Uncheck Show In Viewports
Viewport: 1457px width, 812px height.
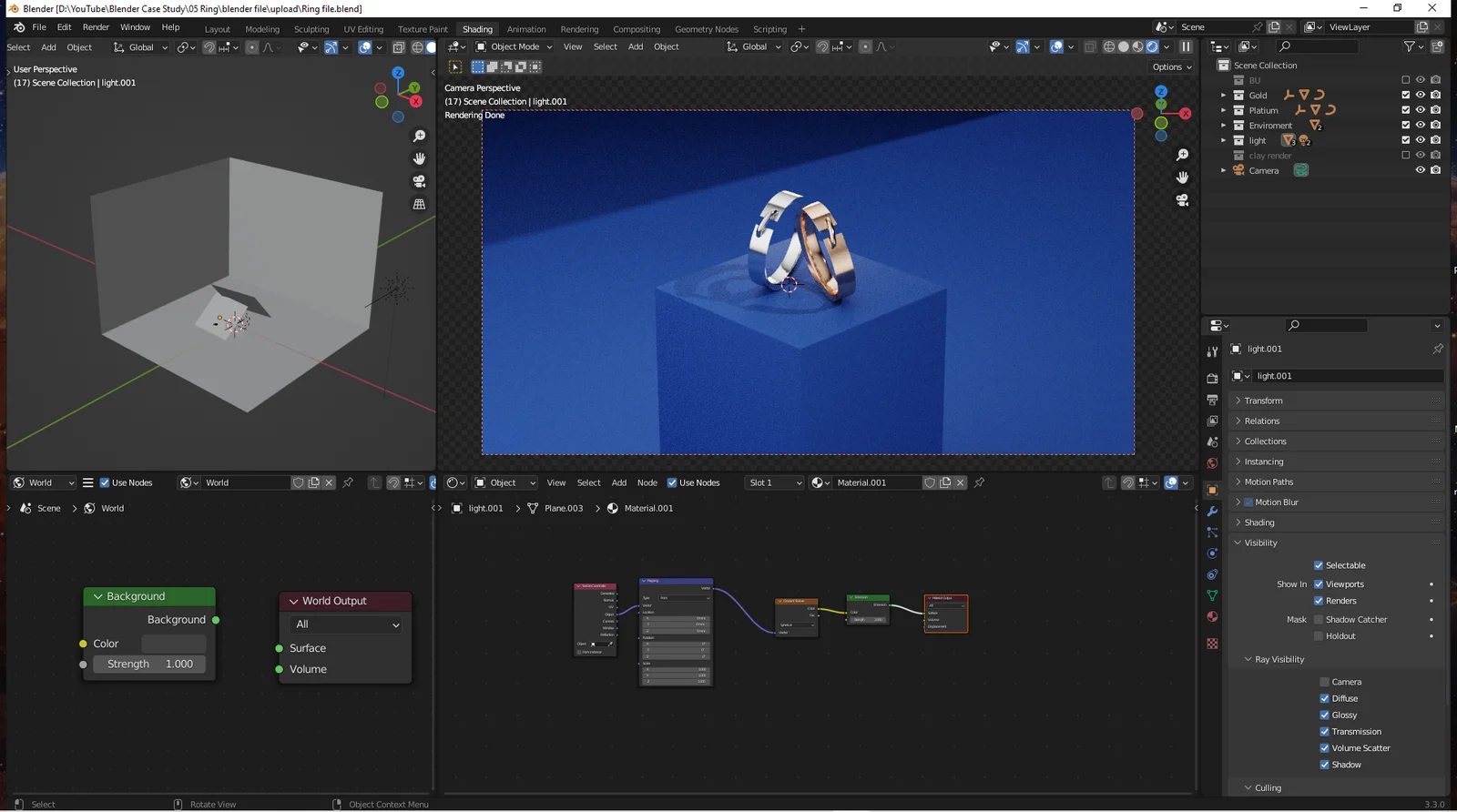[x=1319, y=584]
